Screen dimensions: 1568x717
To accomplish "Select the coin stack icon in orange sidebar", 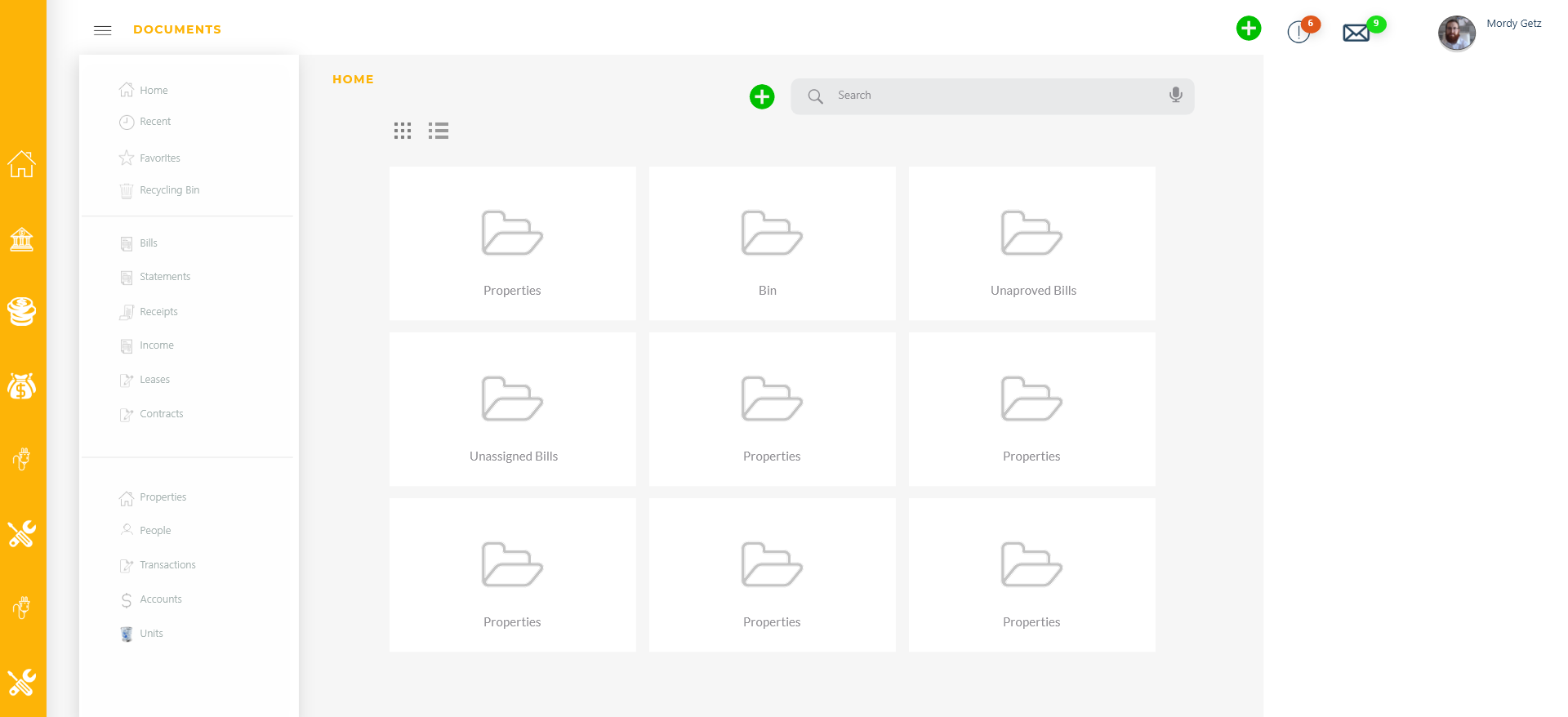I will (x=22, y=311).
